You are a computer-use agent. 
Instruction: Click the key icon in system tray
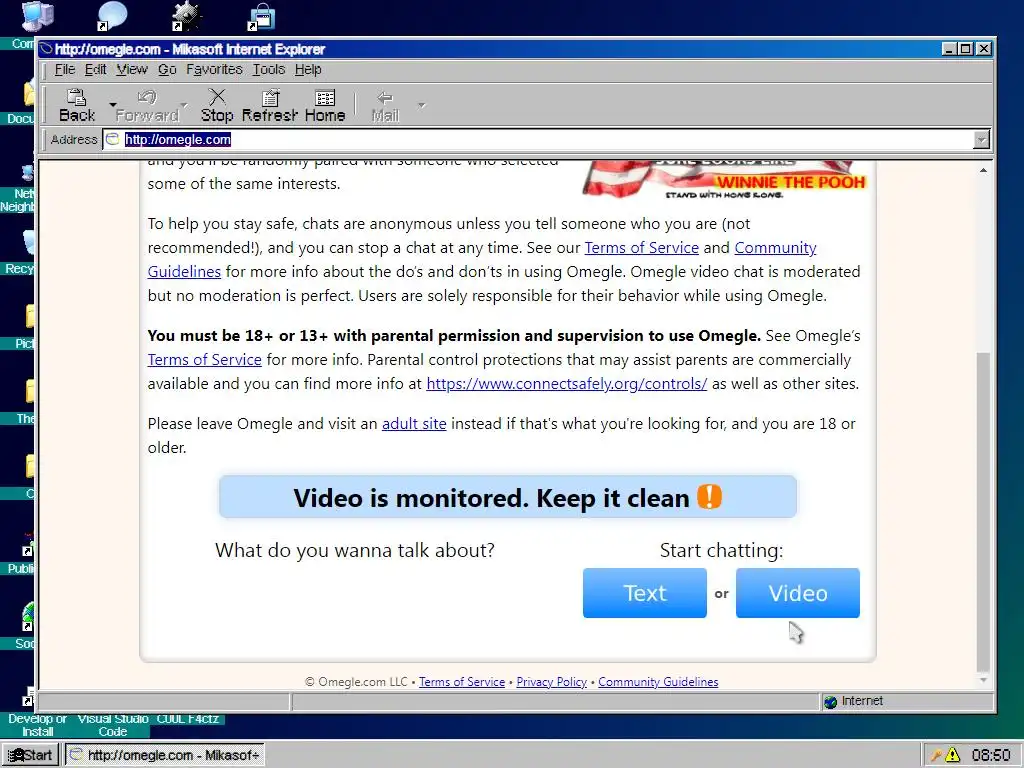point(936,755)
